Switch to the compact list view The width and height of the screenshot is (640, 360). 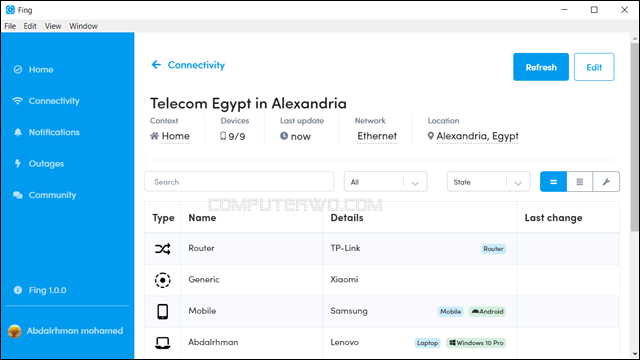click(x=580, y=182)
